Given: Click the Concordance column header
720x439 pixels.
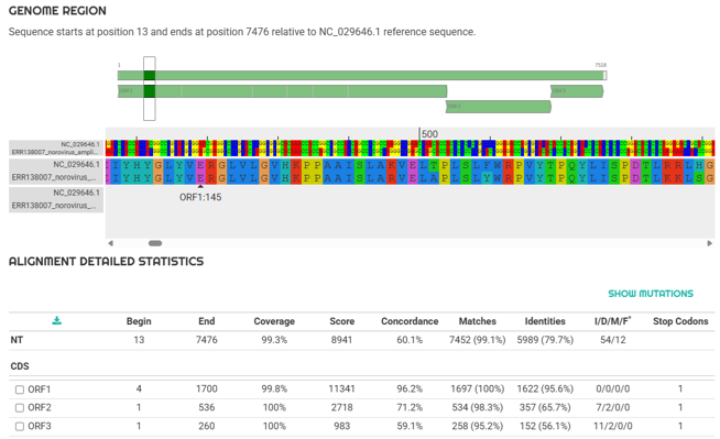Looking at the screenshot, I should (x=409, y=322).
